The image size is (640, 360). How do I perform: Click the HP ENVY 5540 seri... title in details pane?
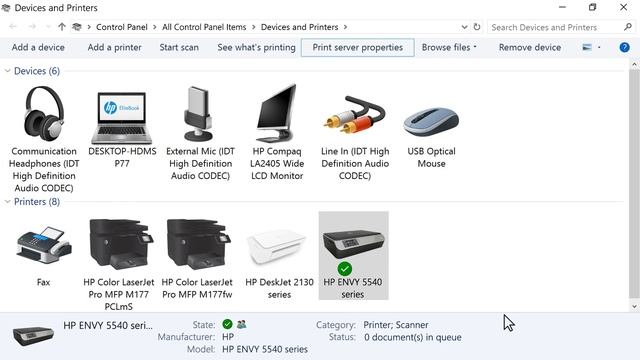coord(108,325)
